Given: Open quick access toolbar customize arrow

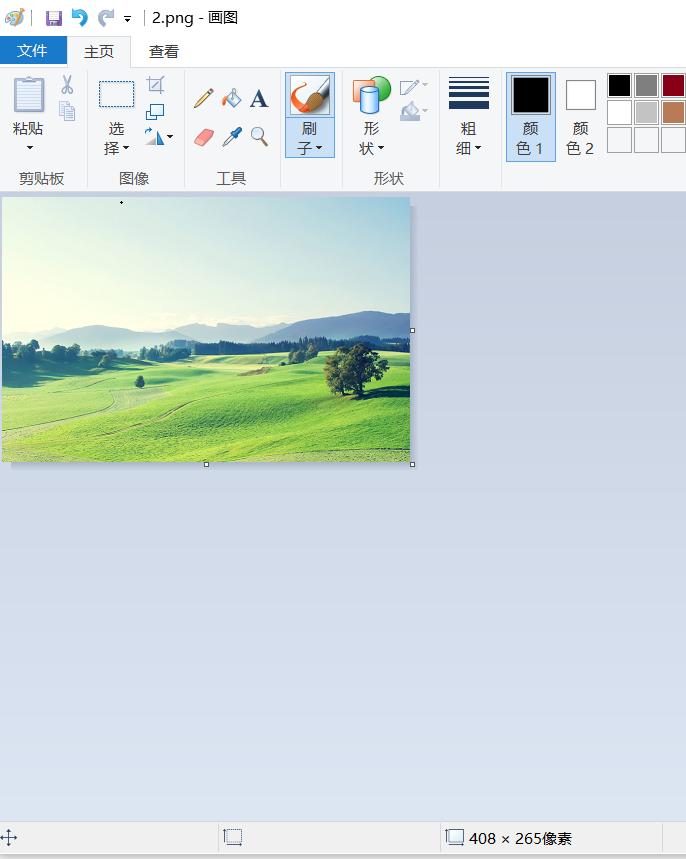Looking at the screenshot, I should [x=127, y=19].
